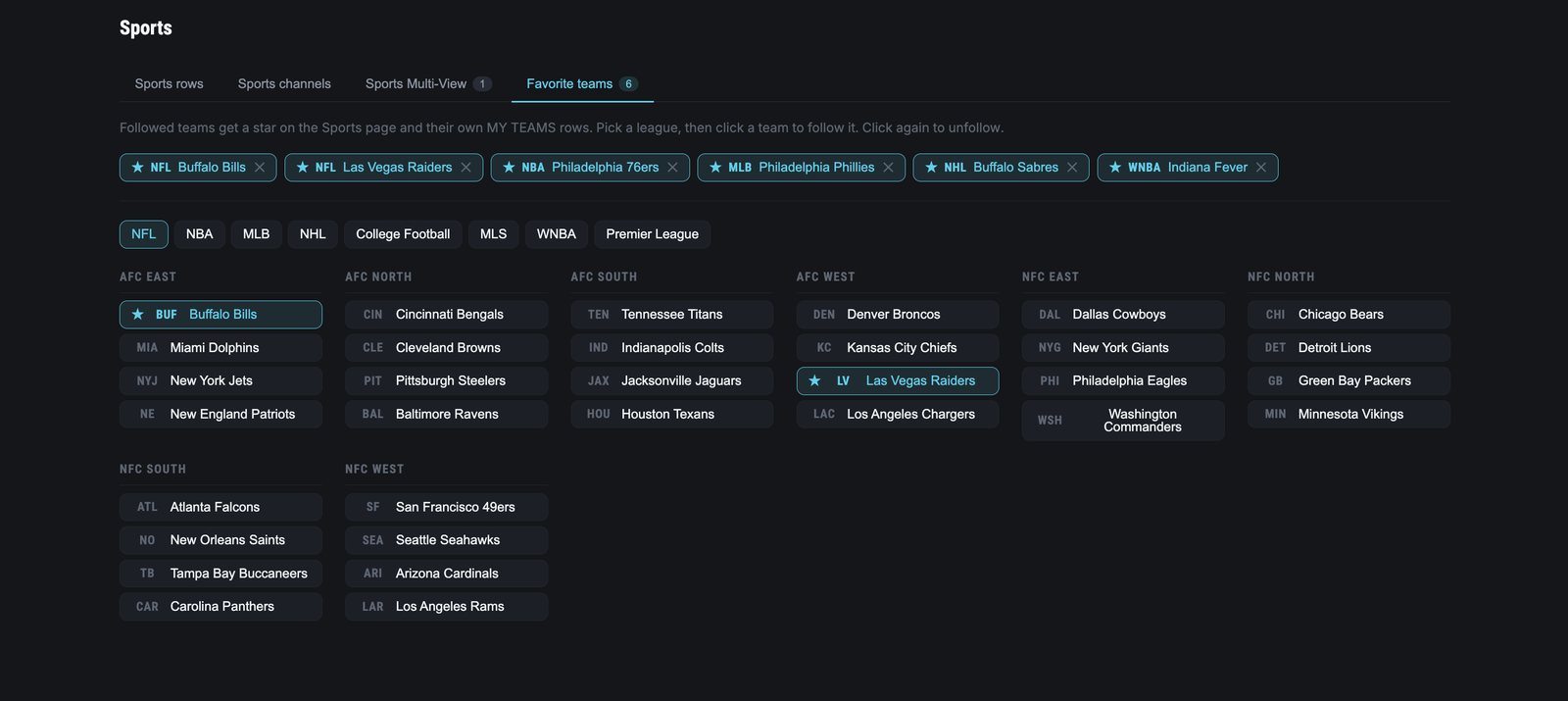Click X on Indiana Fever chip
Image resolution: width=1568 pixels, height=701 pixels.
tap(1261, 168)
